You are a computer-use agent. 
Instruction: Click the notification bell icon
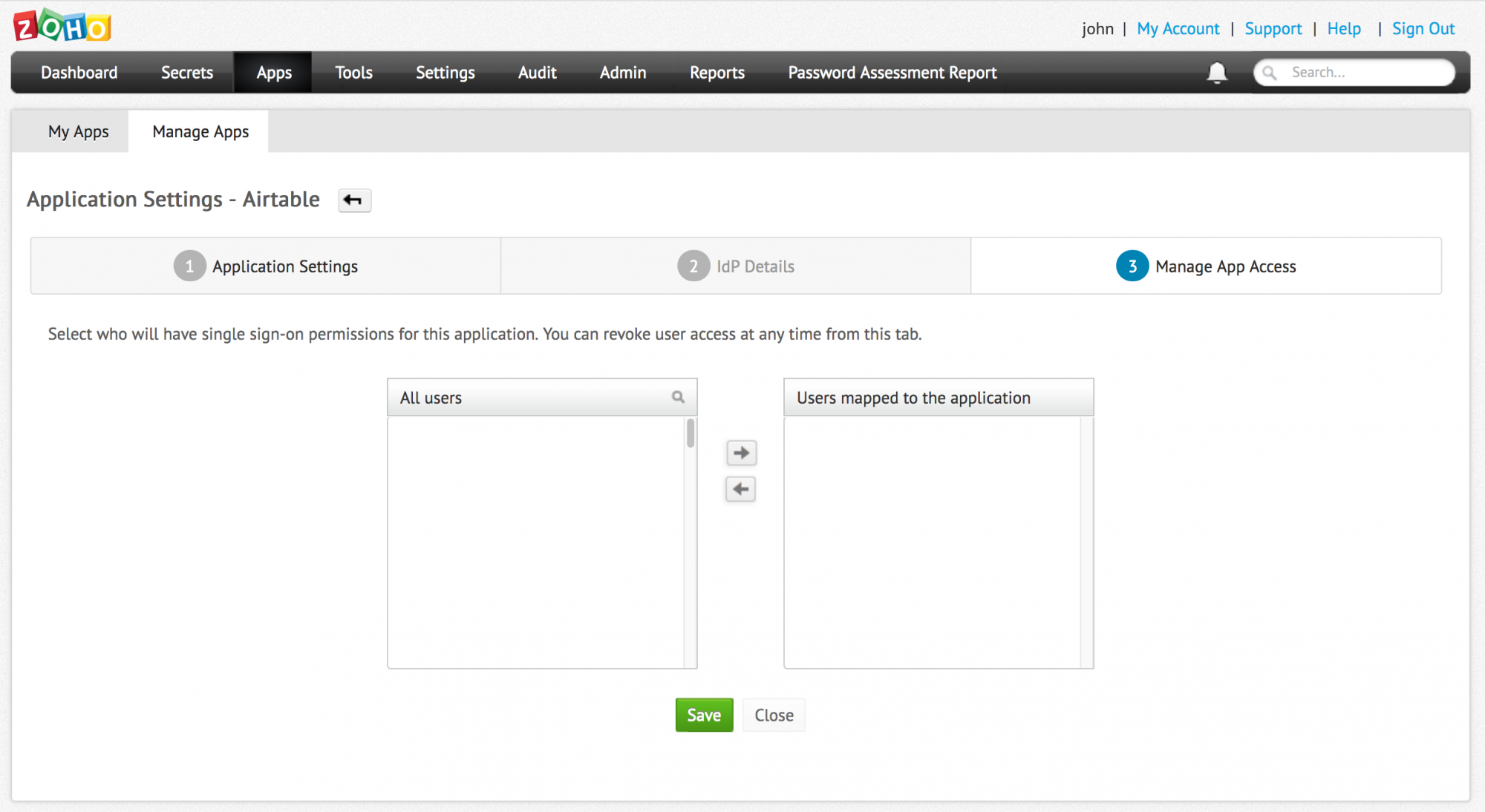pyautogui.click(x=1216, y=73)
